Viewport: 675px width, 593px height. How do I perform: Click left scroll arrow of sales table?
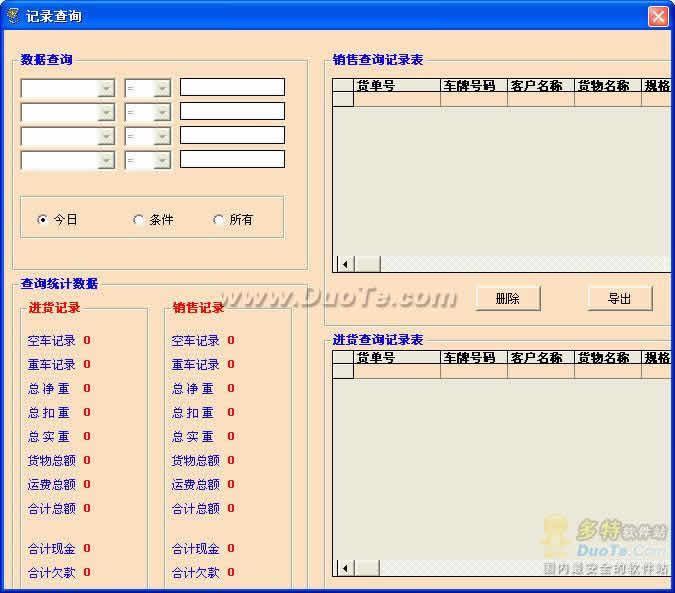346,264
